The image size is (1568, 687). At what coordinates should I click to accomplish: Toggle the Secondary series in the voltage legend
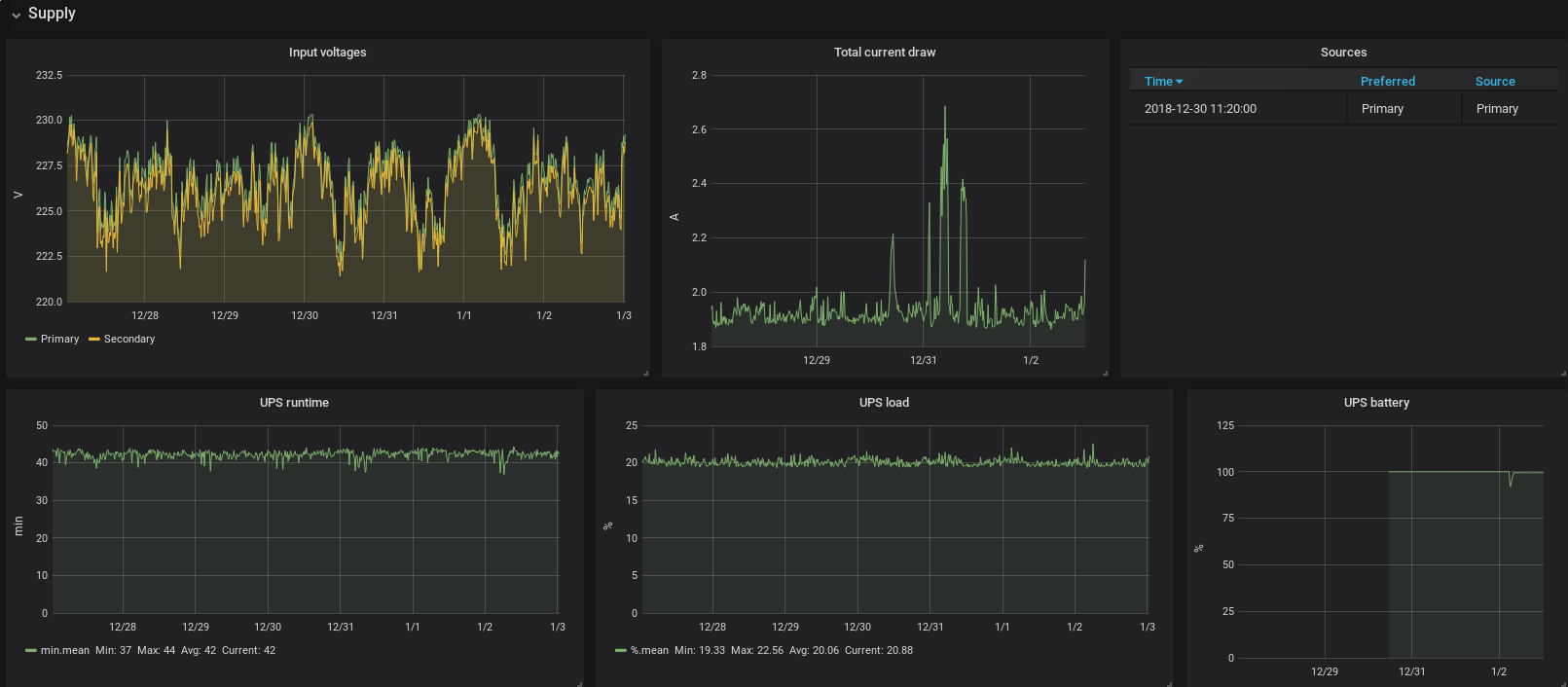[129, 340]
